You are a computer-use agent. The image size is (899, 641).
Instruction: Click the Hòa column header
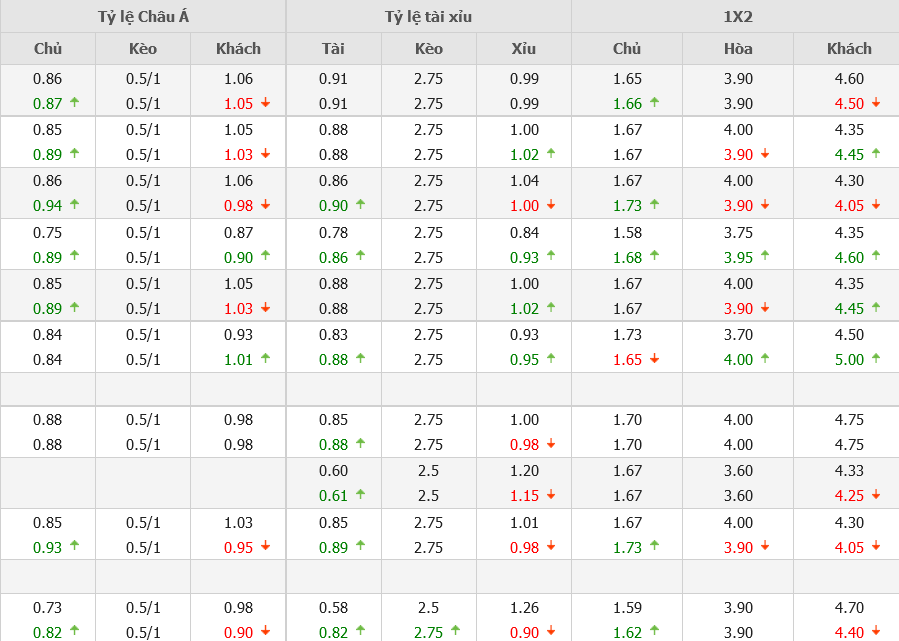tap(738, 48)
